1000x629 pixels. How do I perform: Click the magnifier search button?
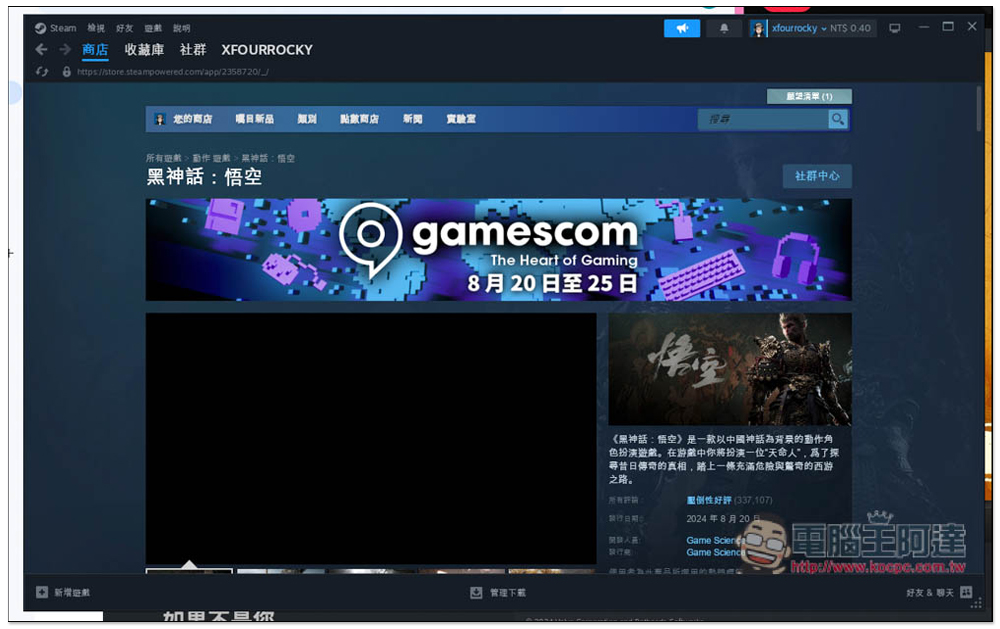pyautogui.click(x=838, y=119)
